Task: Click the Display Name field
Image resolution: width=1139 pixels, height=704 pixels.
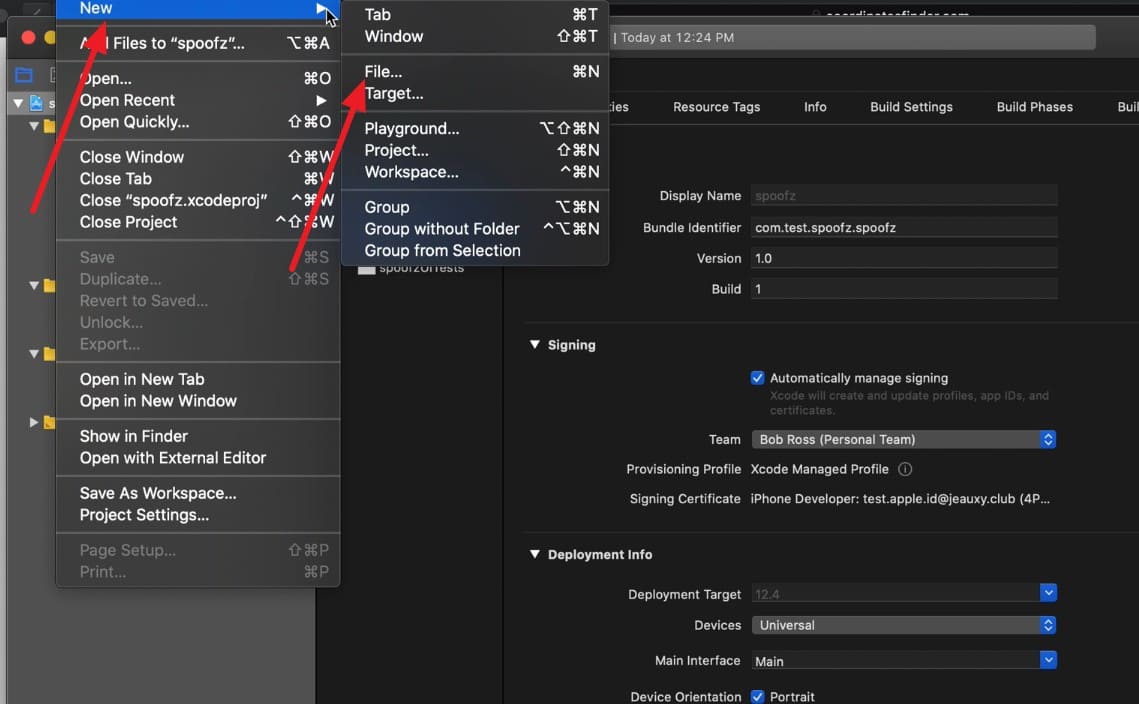Action: click(904, 195)
